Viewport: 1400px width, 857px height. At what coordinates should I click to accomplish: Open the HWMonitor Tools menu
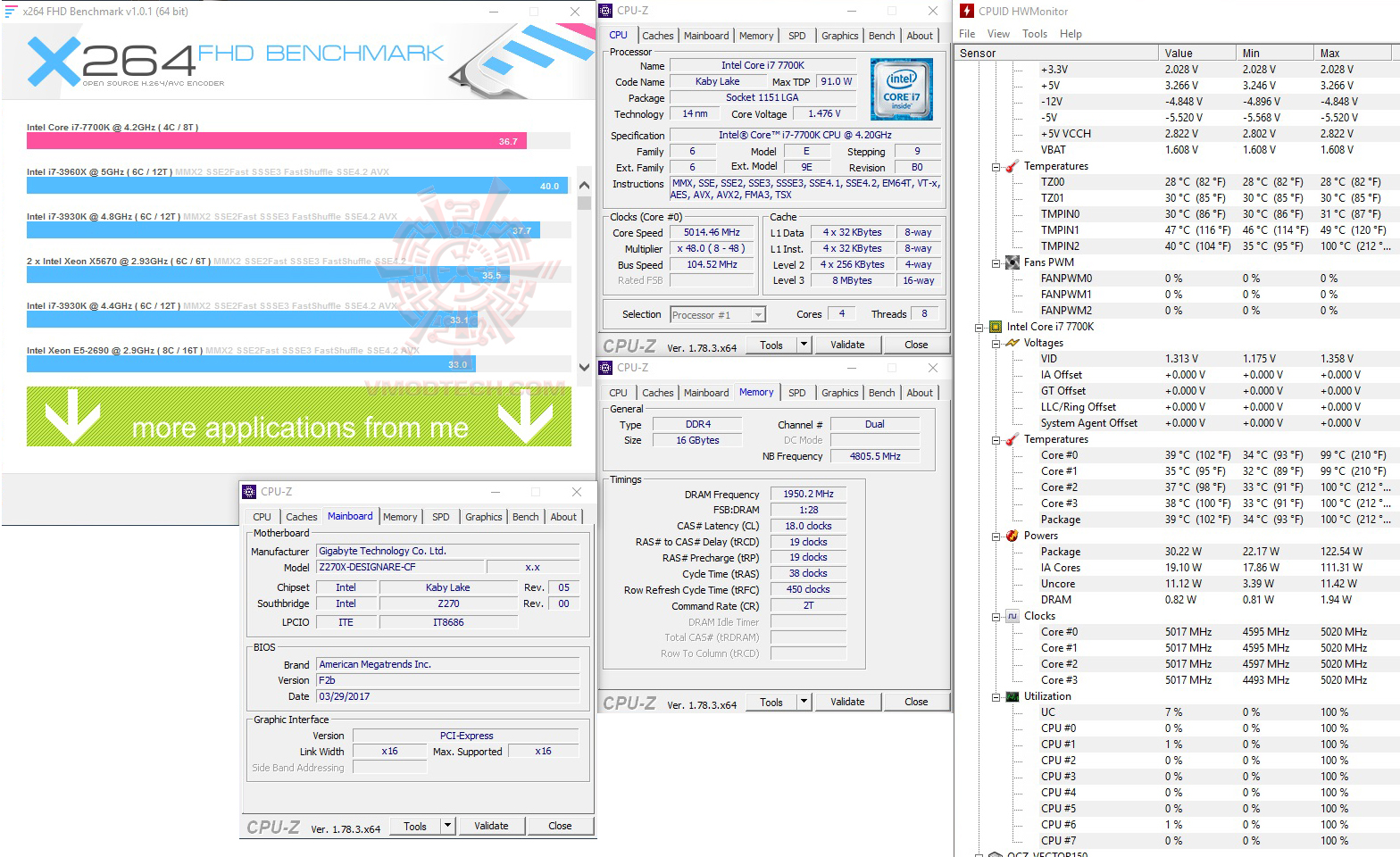pos(1035,34)
